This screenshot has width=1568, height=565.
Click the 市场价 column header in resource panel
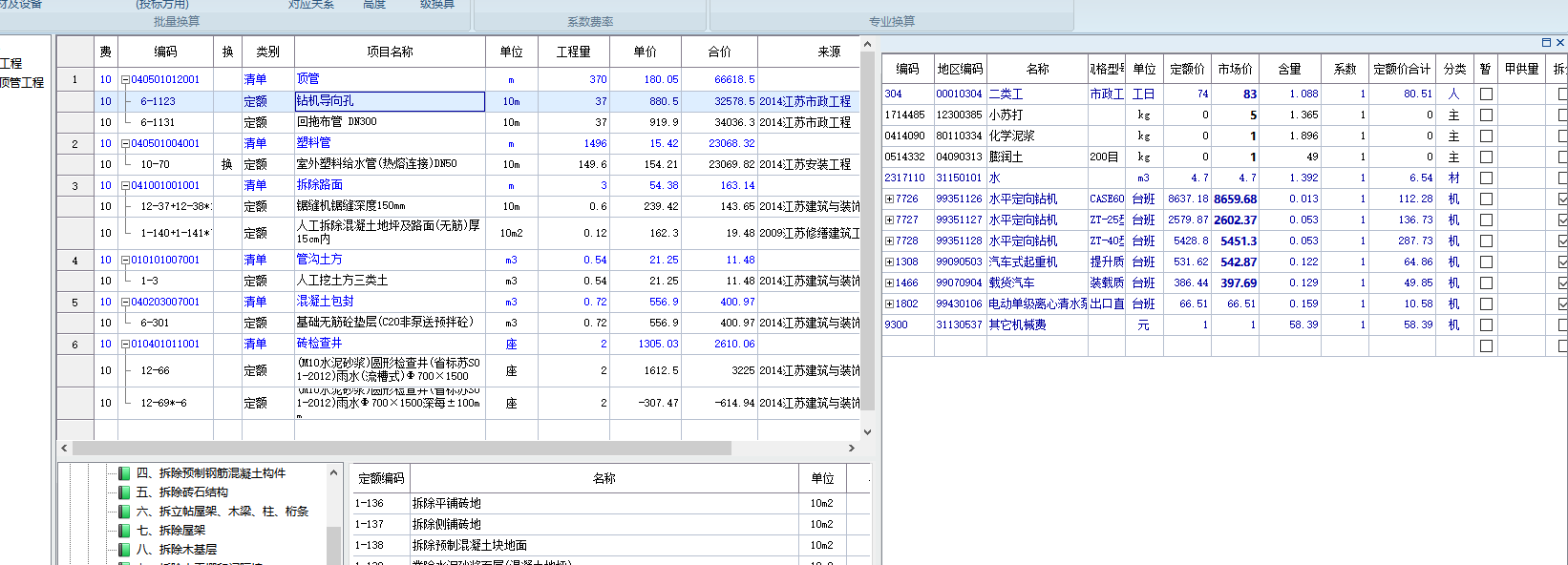click(1235, 69)
